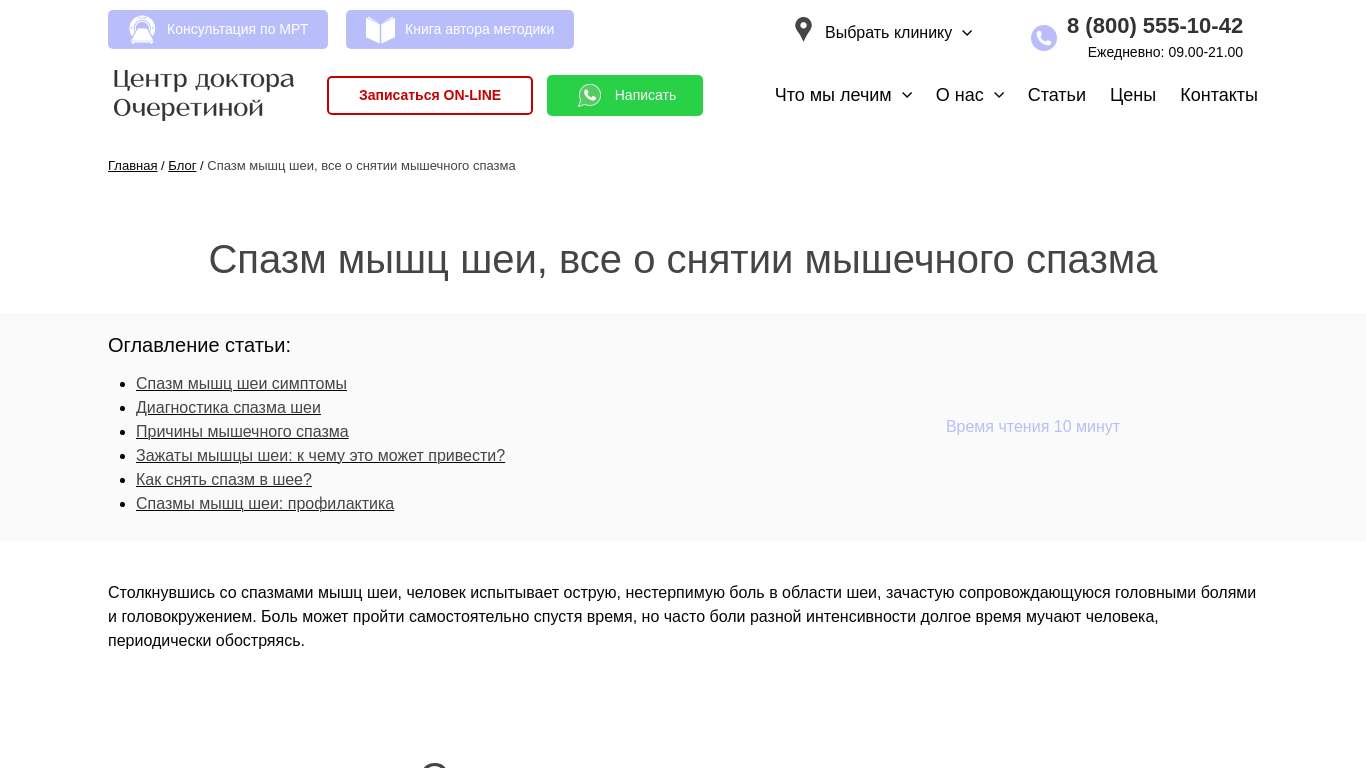The width and height of the screenshot is (1366, 768).
Task: Click the round phone icon
Action: [x=1043, y=38]
